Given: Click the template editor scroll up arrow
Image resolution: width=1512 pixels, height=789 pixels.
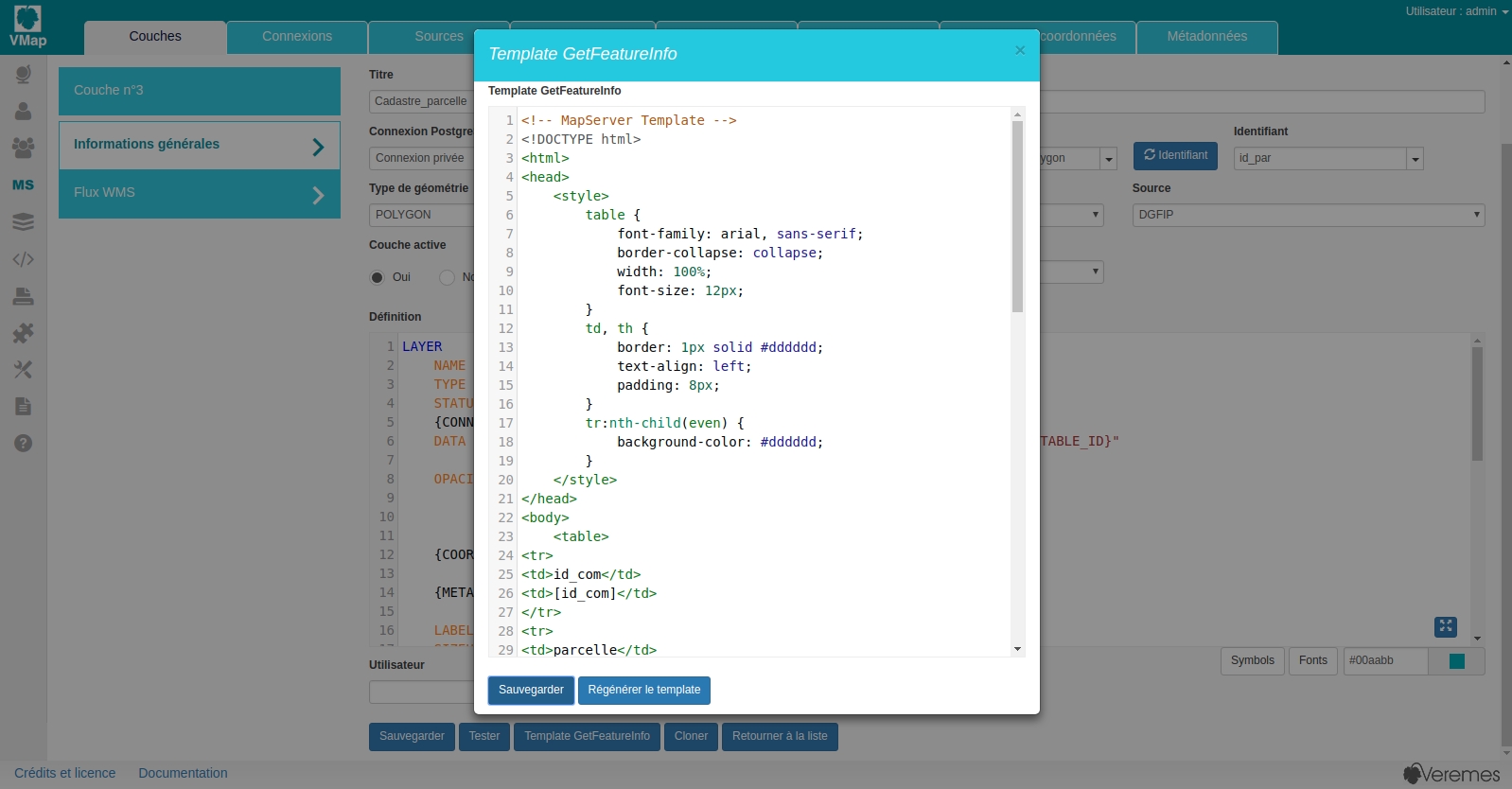Looking at the screenshot, I should [1017, 114].
